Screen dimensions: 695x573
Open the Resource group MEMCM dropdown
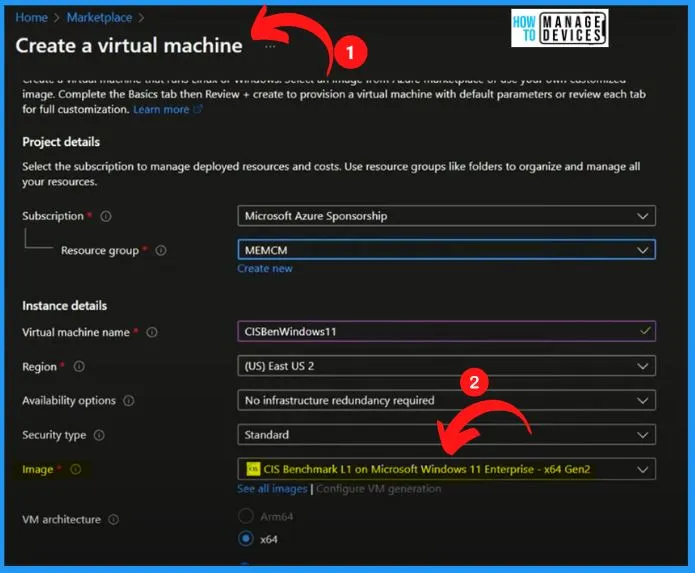coord(446,250)
